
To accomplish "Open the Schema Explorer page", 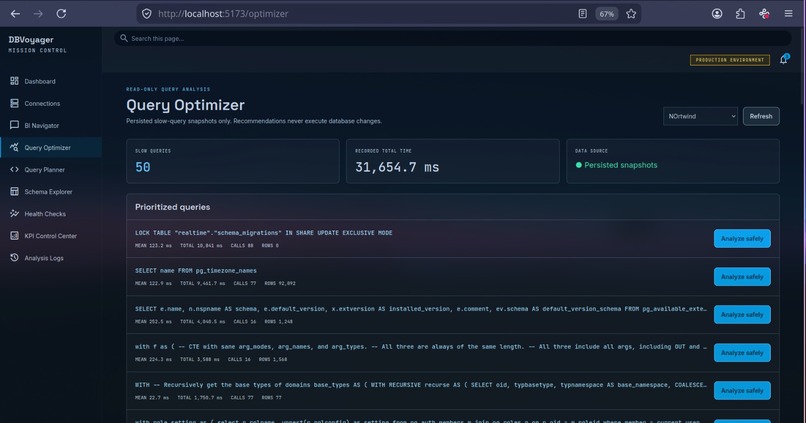I will pyautogui.click(x=50, y=192).
